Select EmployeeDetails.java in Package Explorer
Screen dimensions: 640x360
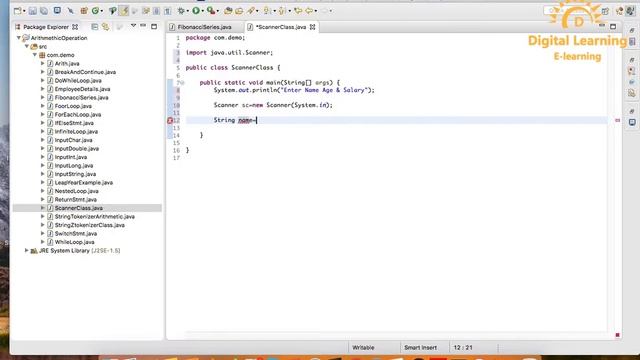pos(82,89)
